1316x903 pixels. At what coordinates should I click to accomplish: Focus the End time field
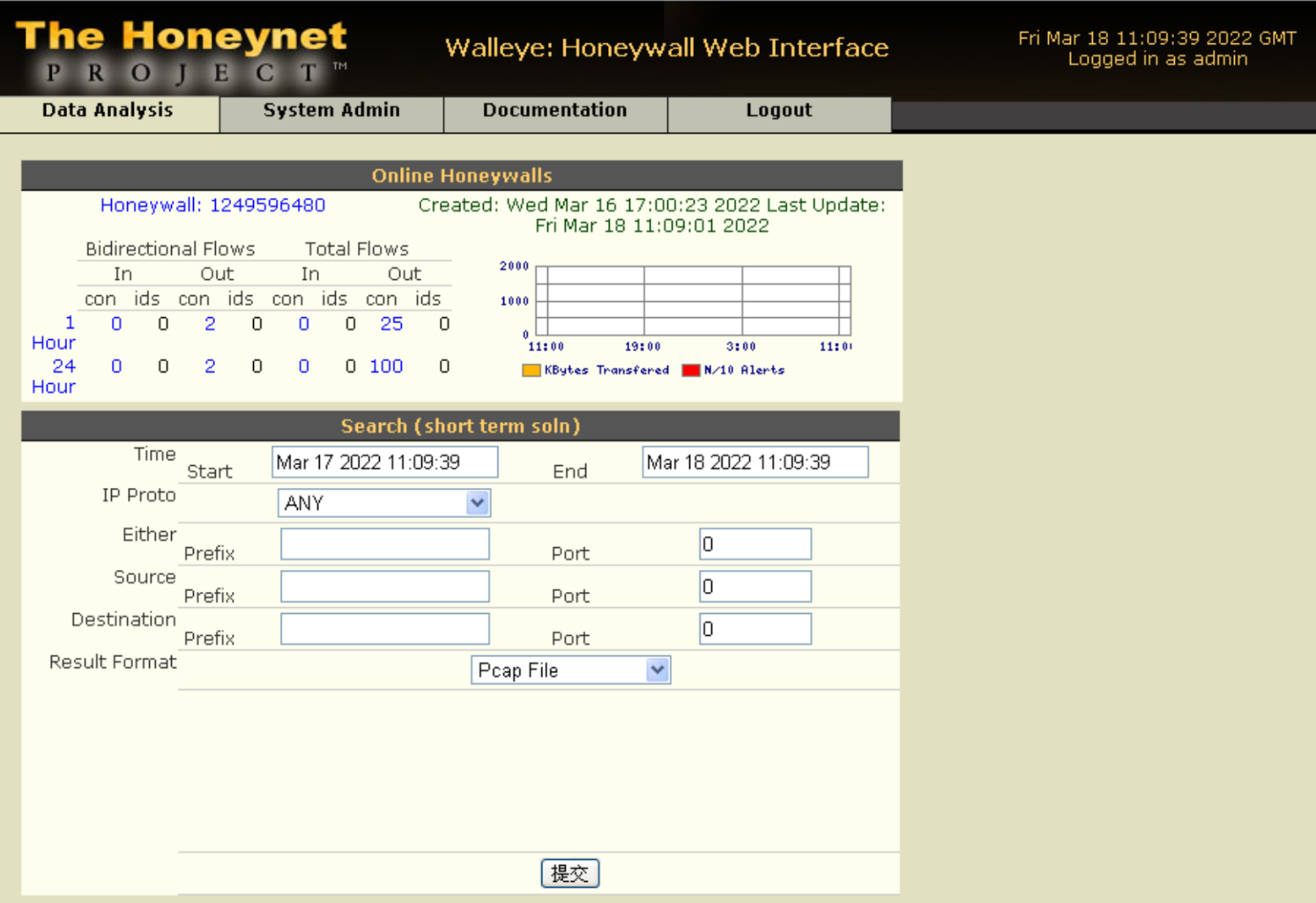(x=755, y=463)
